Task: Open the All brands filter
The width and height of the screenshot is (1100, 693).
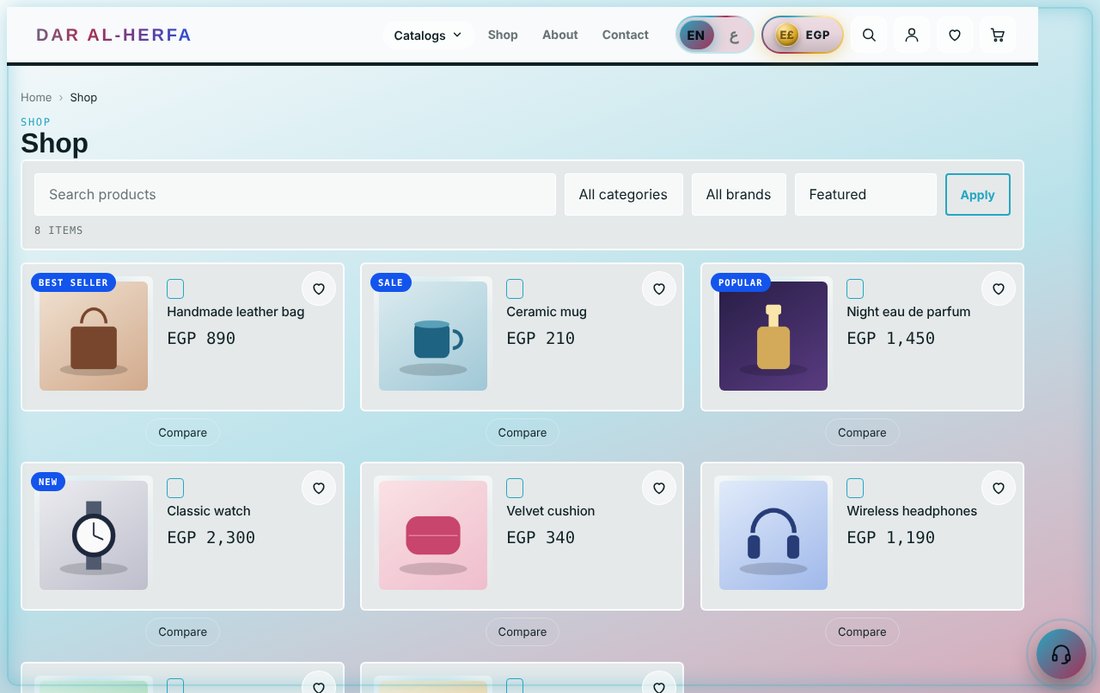Action: coord(739,194)
